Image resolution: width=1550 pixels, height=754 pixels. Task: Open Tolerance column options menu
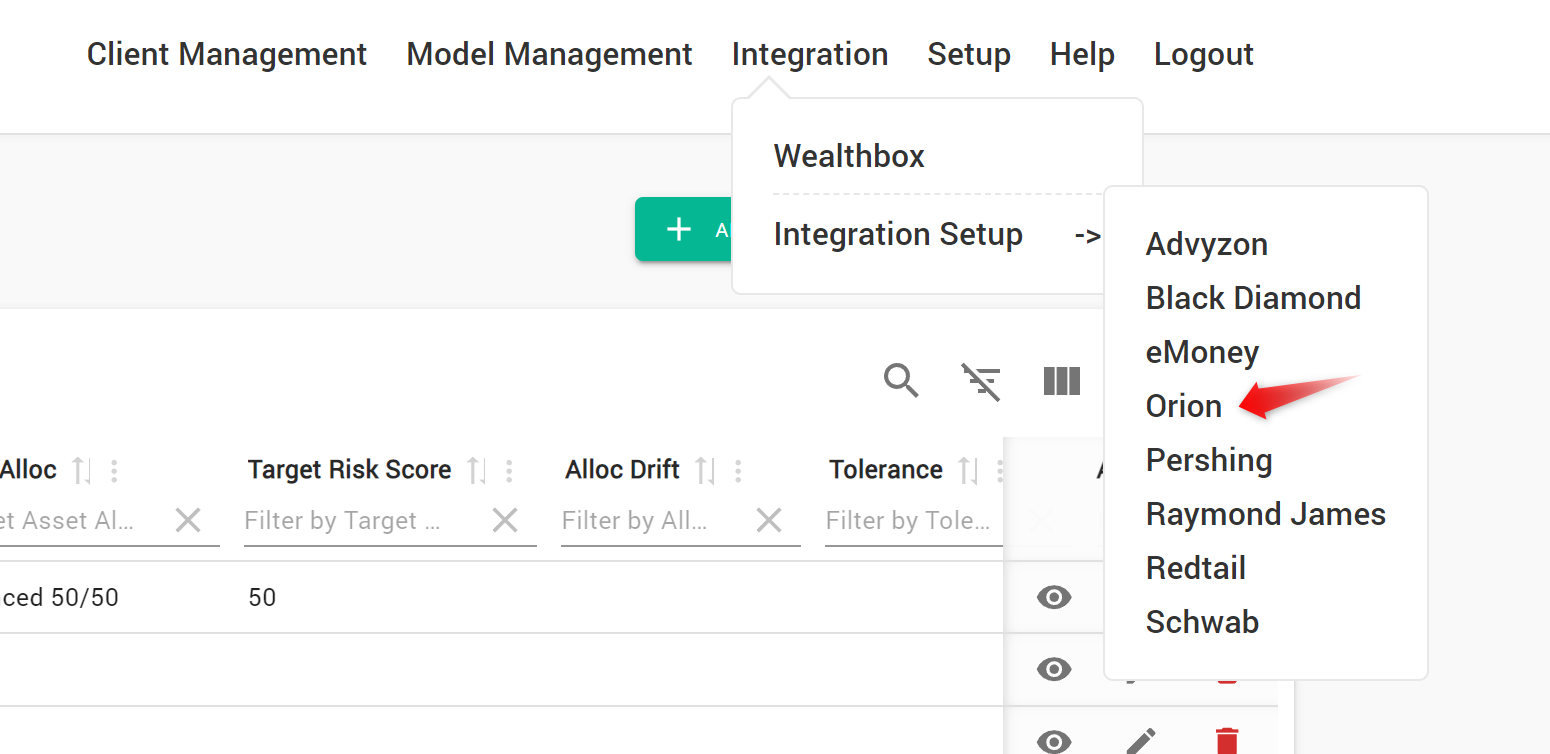[x=1000, y=470]
